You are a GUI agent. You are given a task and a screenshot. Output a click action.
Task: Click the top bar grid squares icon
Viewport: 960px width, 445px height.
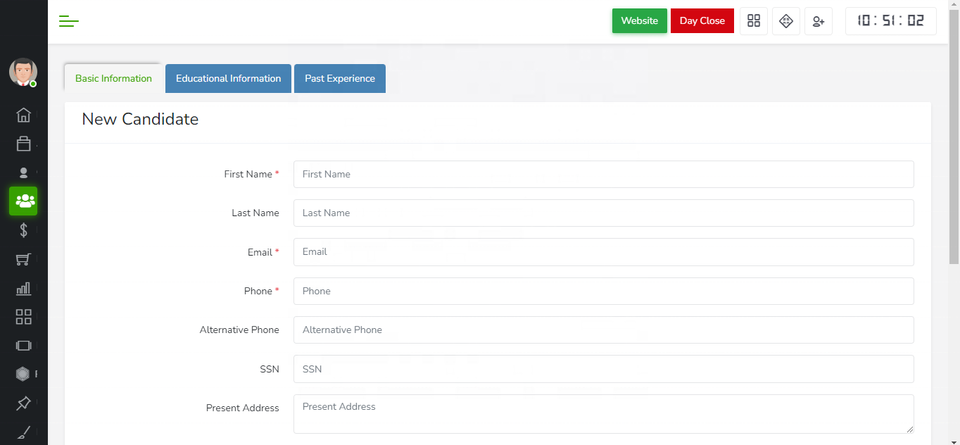(x=754, y=21)
